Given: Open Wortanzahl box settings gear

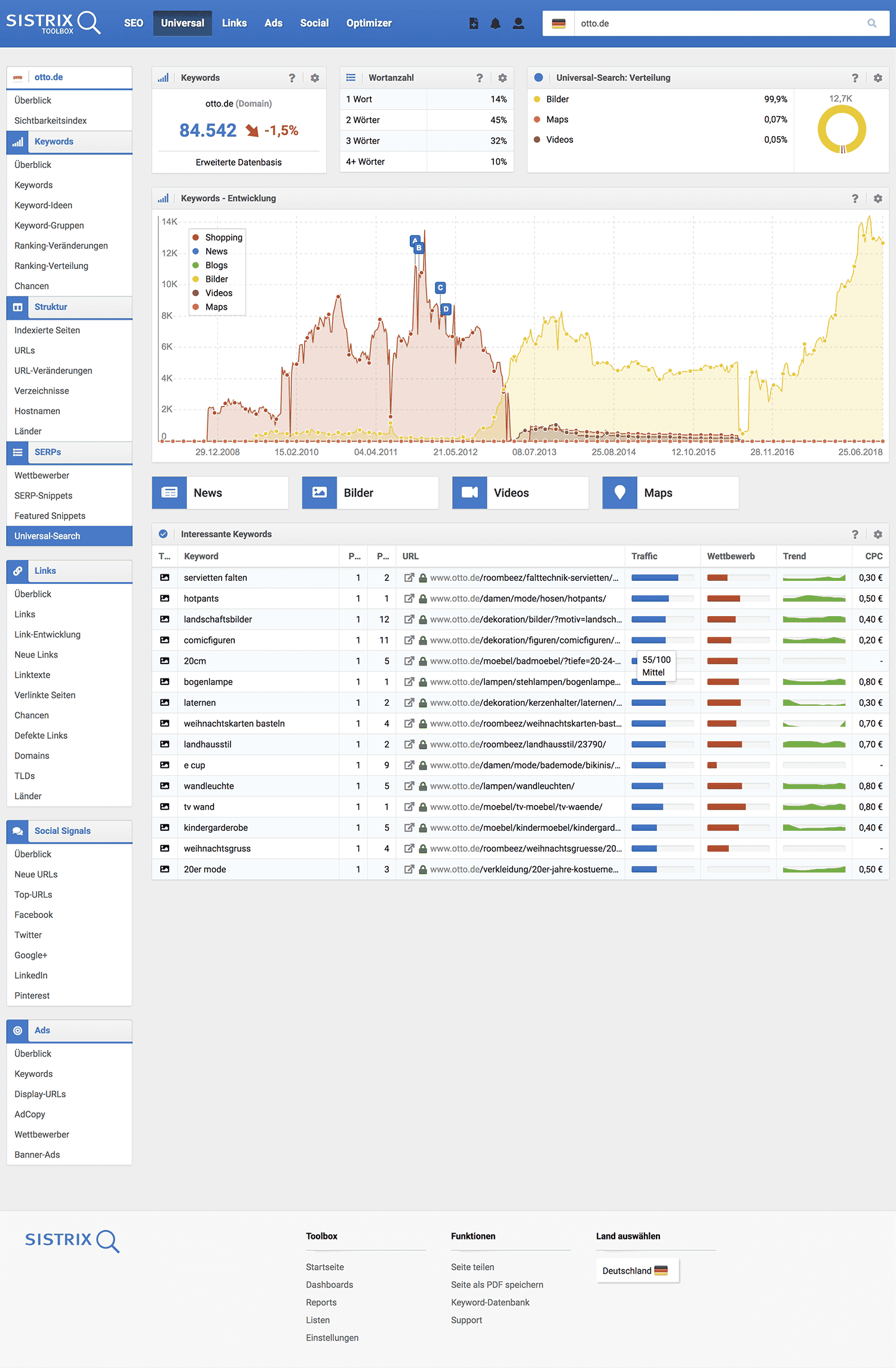Looking at the screenshot, I should (x=502, y=78).
